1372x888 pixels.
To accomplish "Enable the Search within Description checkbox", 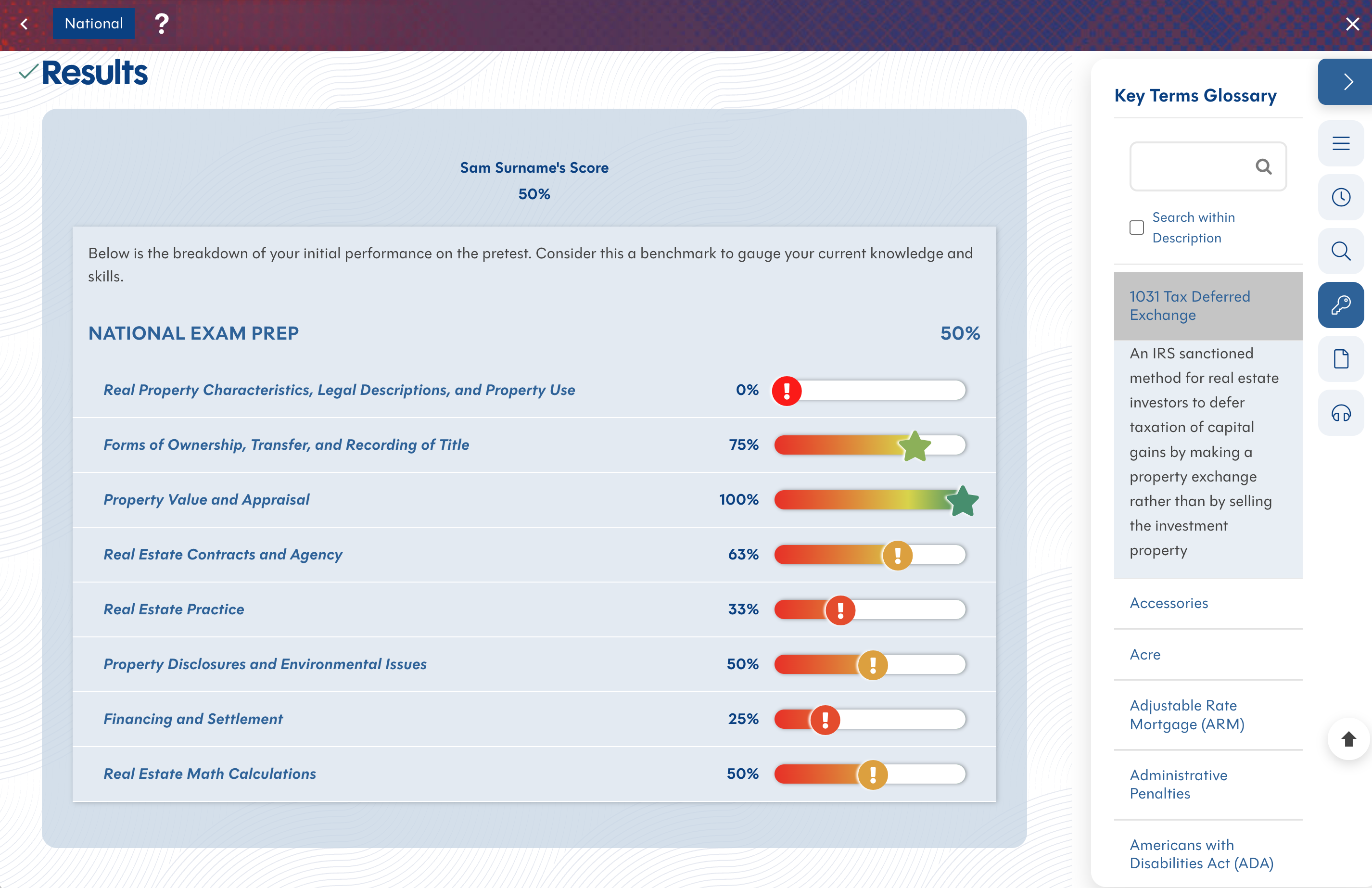I will tap(1136, 227).
